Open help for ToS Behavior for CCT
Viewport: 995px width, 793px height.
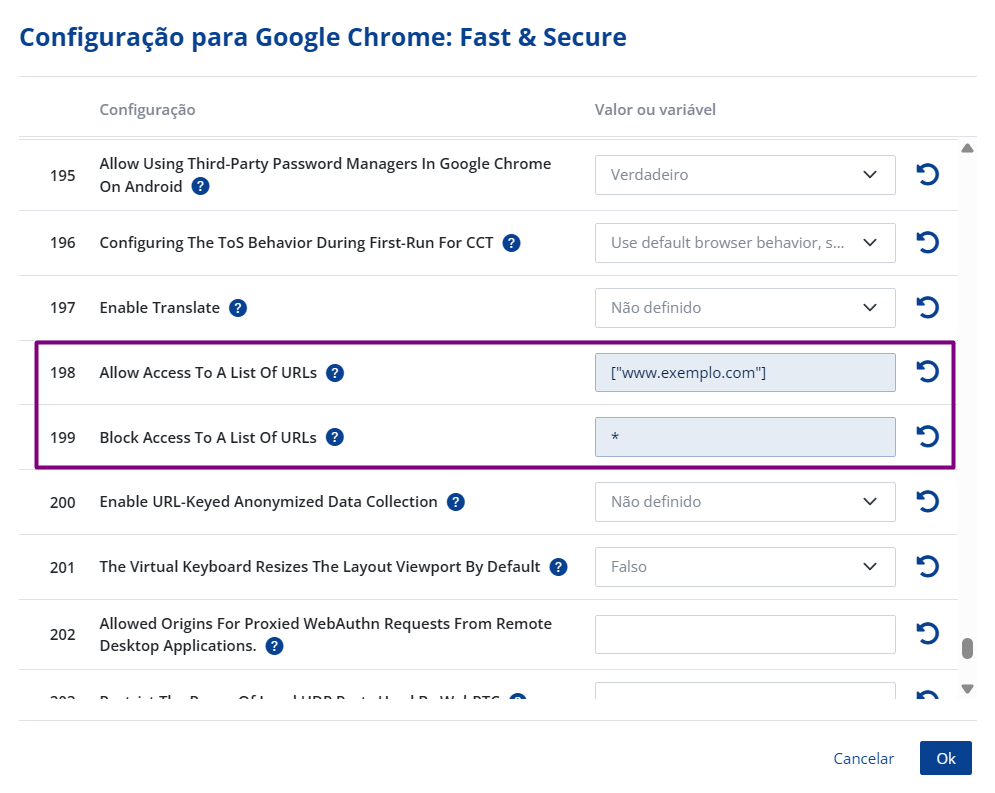[x=511, y=243]
